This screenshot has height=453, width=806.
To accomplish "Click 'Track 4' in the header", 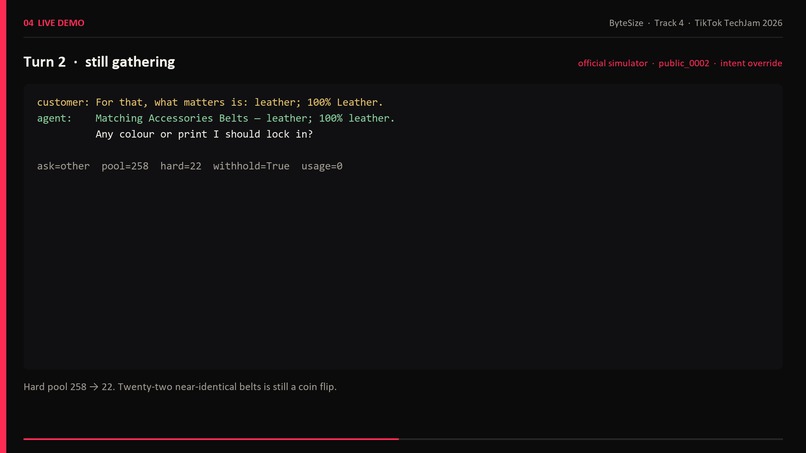I will tap(669, 23).
